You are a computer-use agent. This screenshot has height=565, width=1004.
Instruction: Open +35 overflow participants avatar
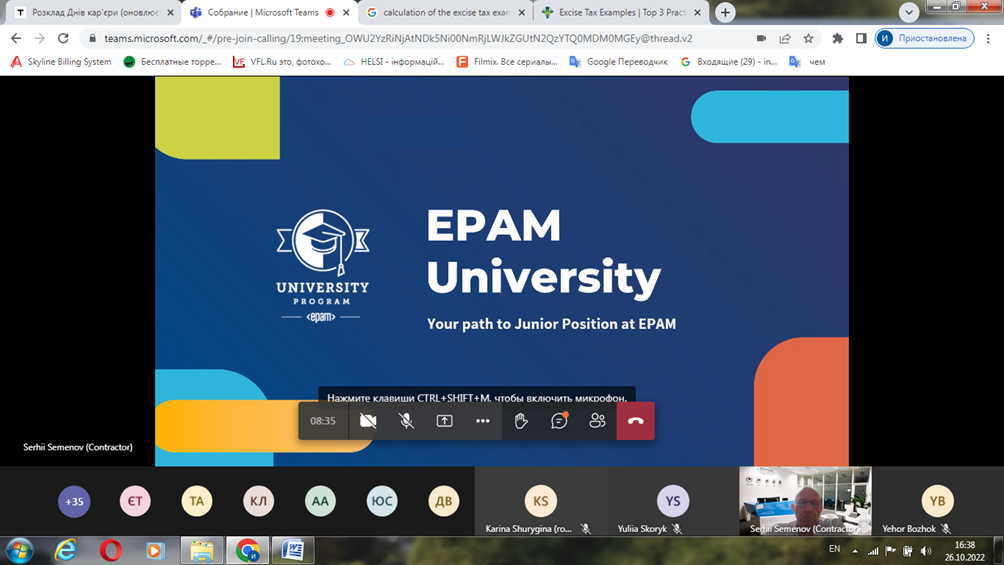(74, 501)
